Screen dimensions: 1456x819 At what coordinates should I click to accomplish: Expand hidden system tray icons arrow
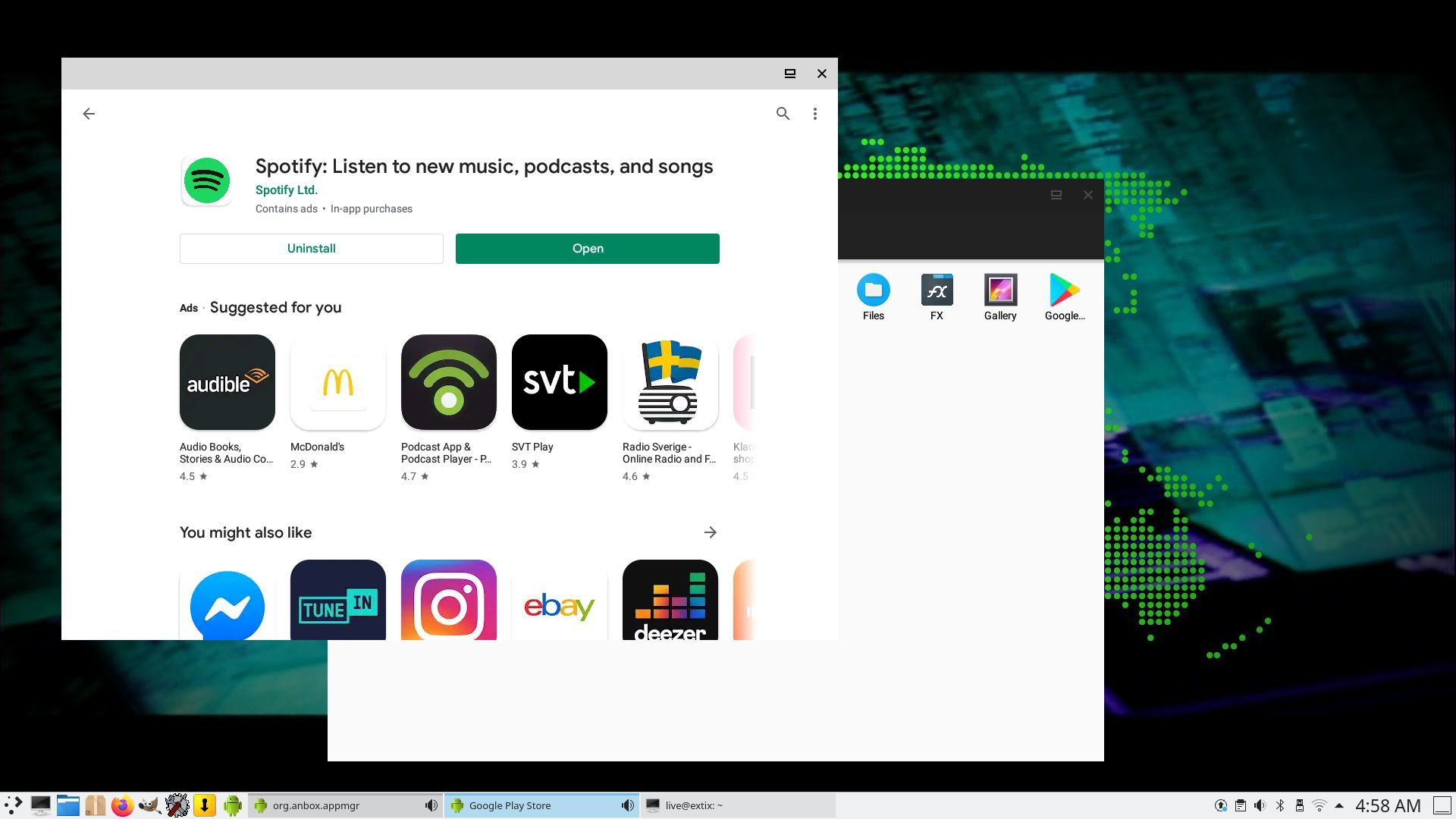(x=1339, y=805)
